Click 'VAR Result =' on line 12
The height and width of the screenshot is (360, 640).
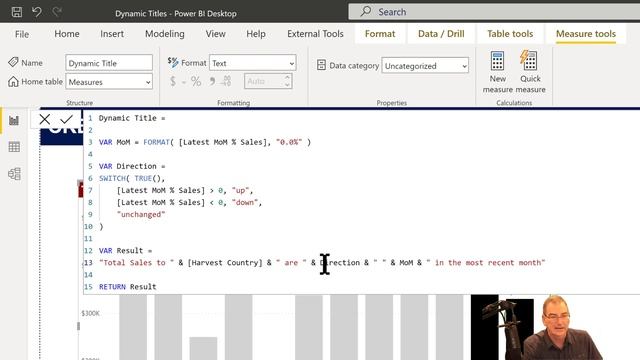point(125,251)
